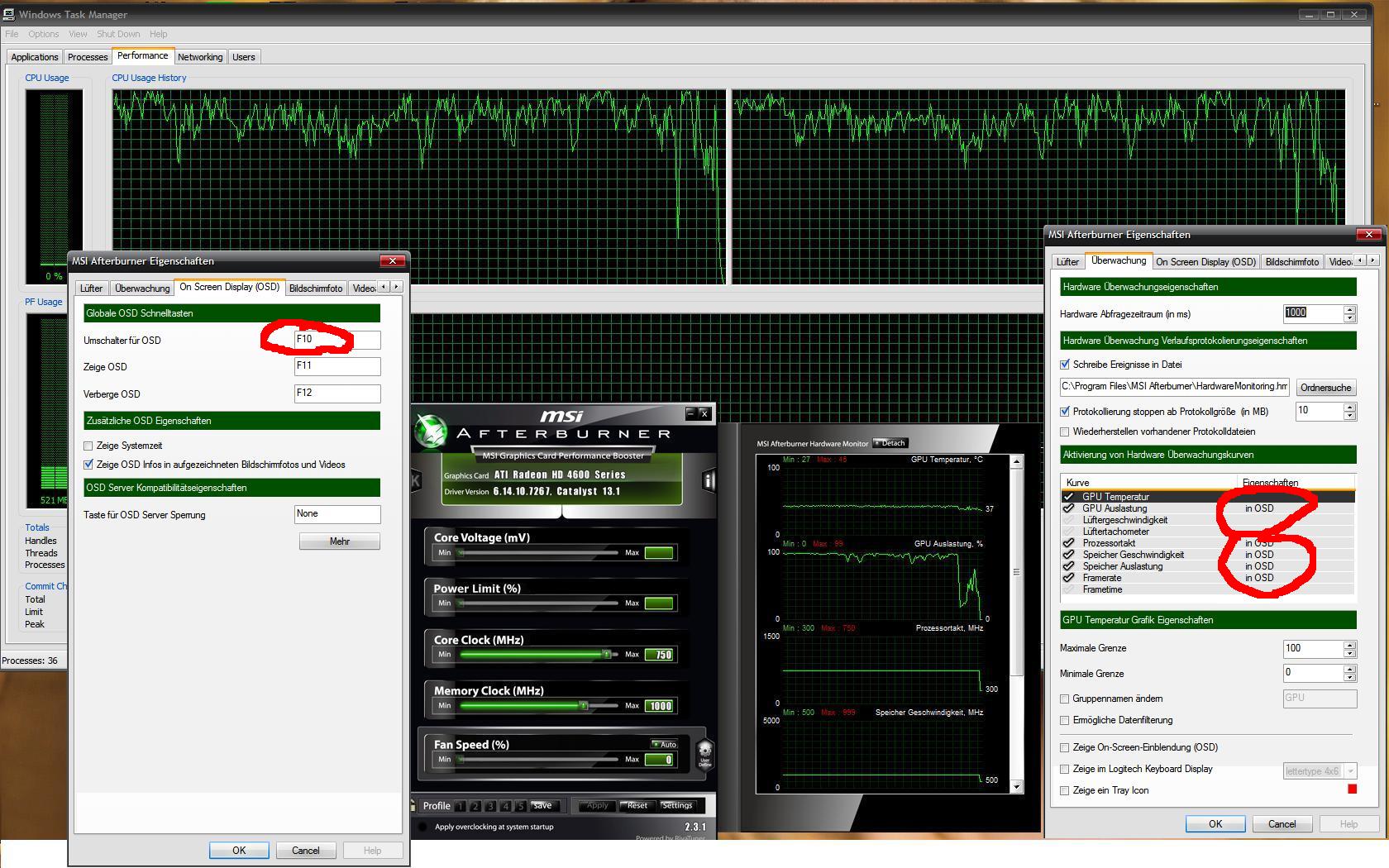This screenshot has width=1389, height=868.
Task: Detach the Afterburner Hardware Monitor
Action: [890, 443]
